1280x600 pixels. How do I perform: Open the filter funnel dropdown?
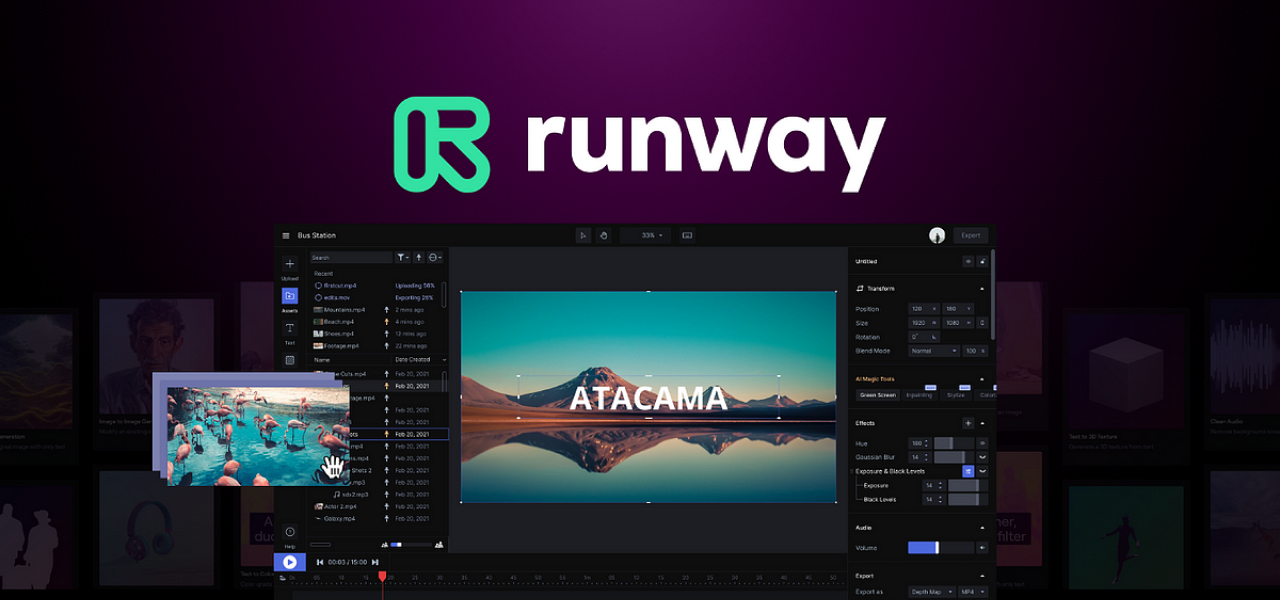pos(402,258)
